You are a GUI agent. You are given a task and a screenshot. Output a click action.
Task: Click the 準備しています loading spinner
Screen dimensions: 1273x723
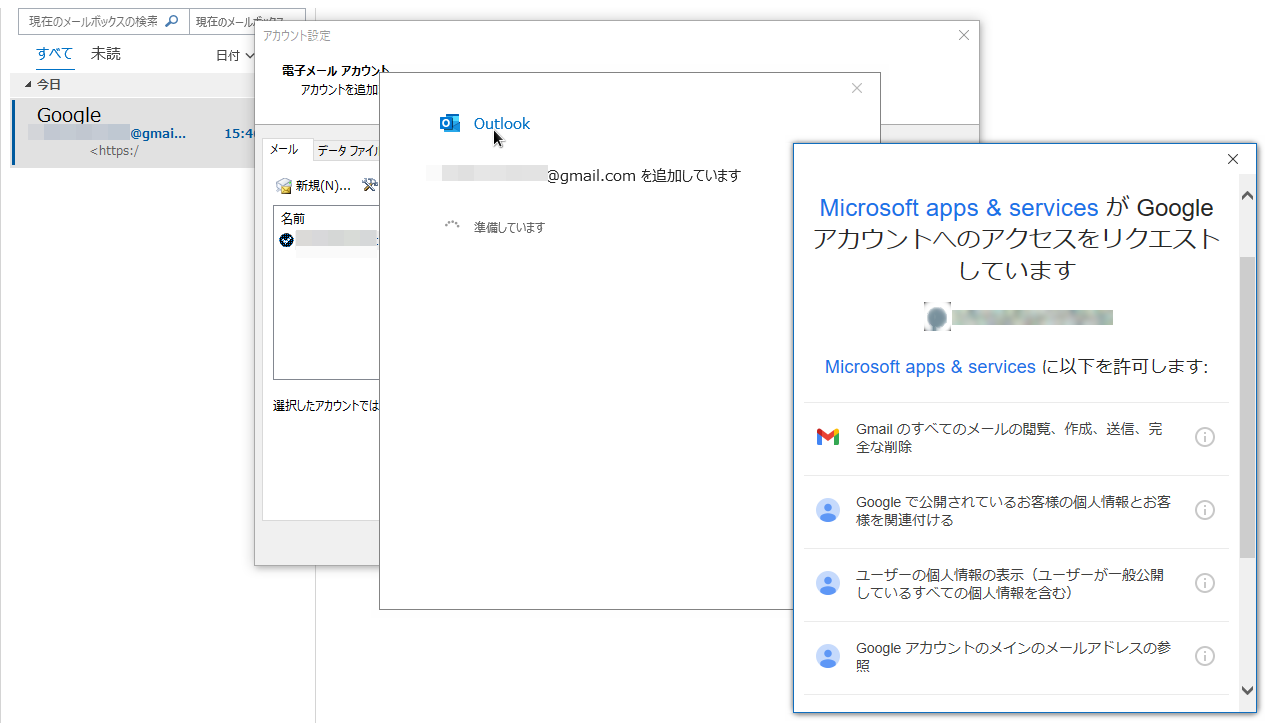(452, 227)
